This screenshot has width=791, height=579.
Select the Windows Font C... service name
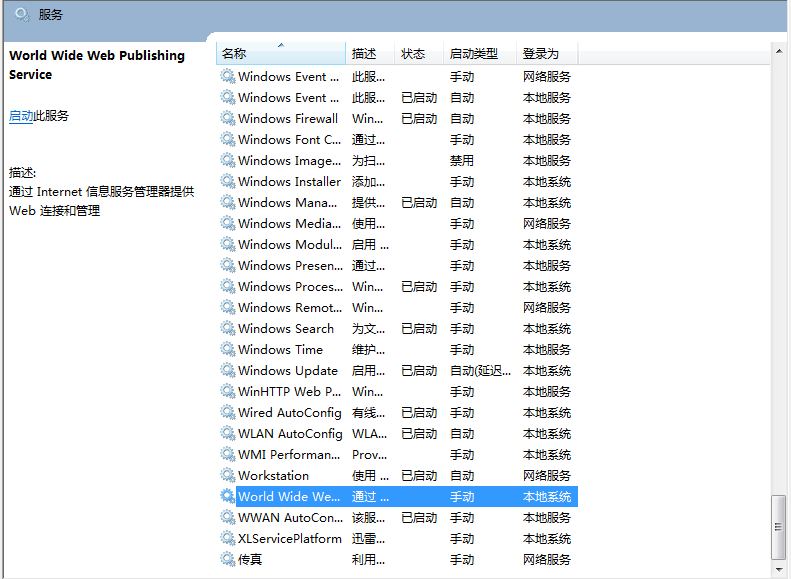click(x=289, y=140)
